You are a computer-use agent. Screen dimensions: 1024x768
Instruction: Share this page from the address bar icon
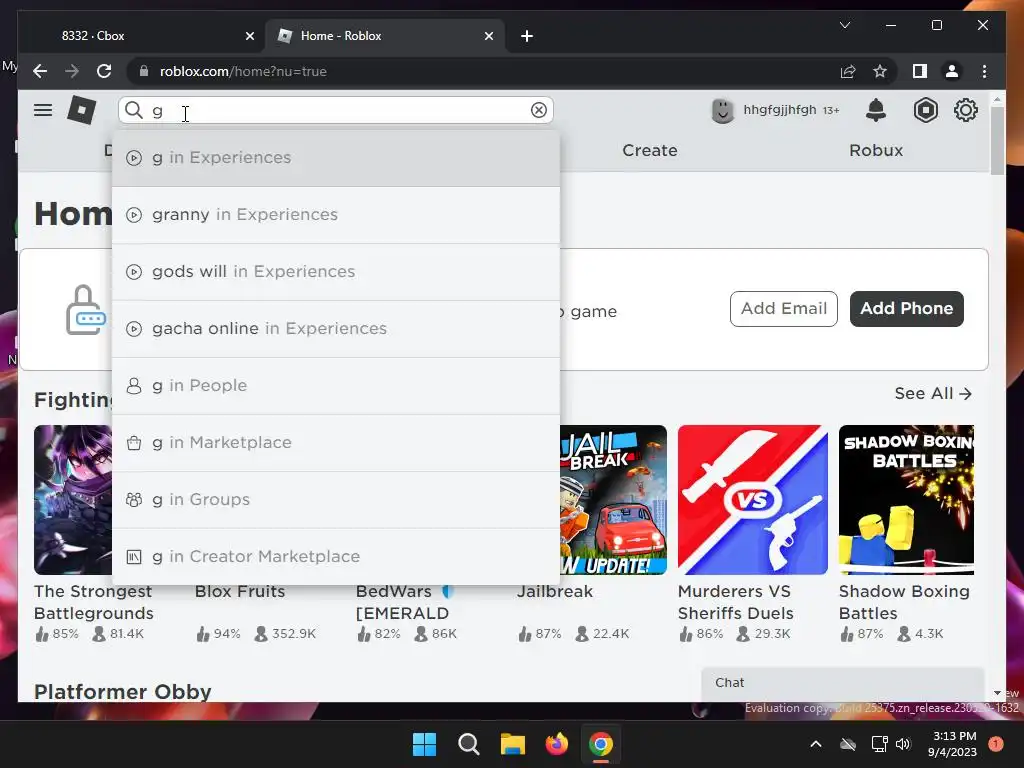(848, 71)
